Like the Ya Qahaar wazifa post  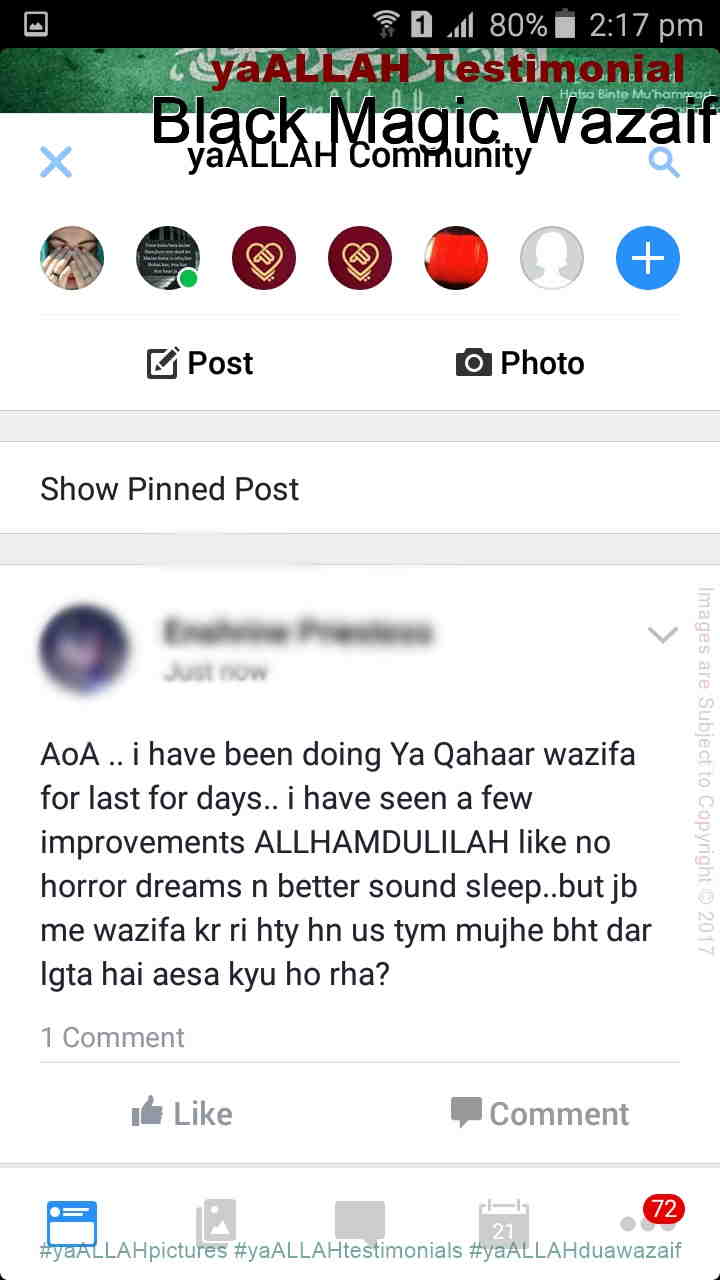point(182,1113)
